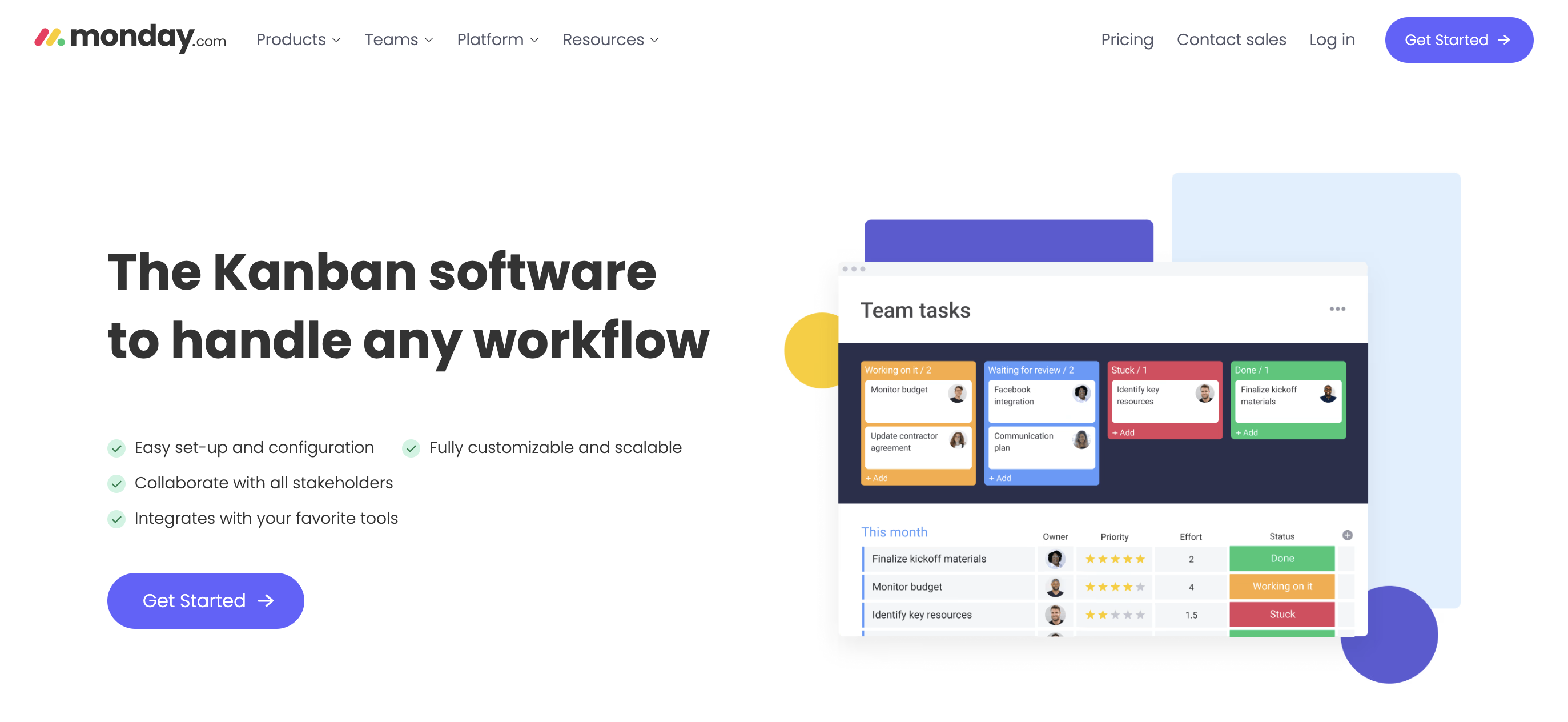Expand the Teams dropdown menu
This screenshot has width=1568, height=722.
coord(398,40)
